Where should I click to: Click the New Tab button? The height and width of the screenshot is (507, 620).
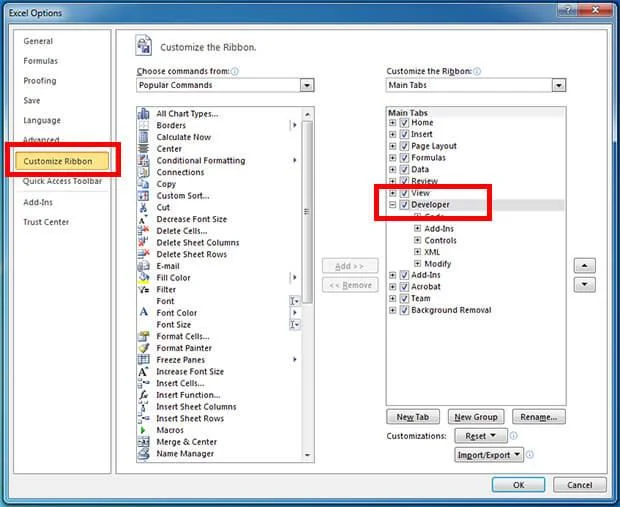413,417
